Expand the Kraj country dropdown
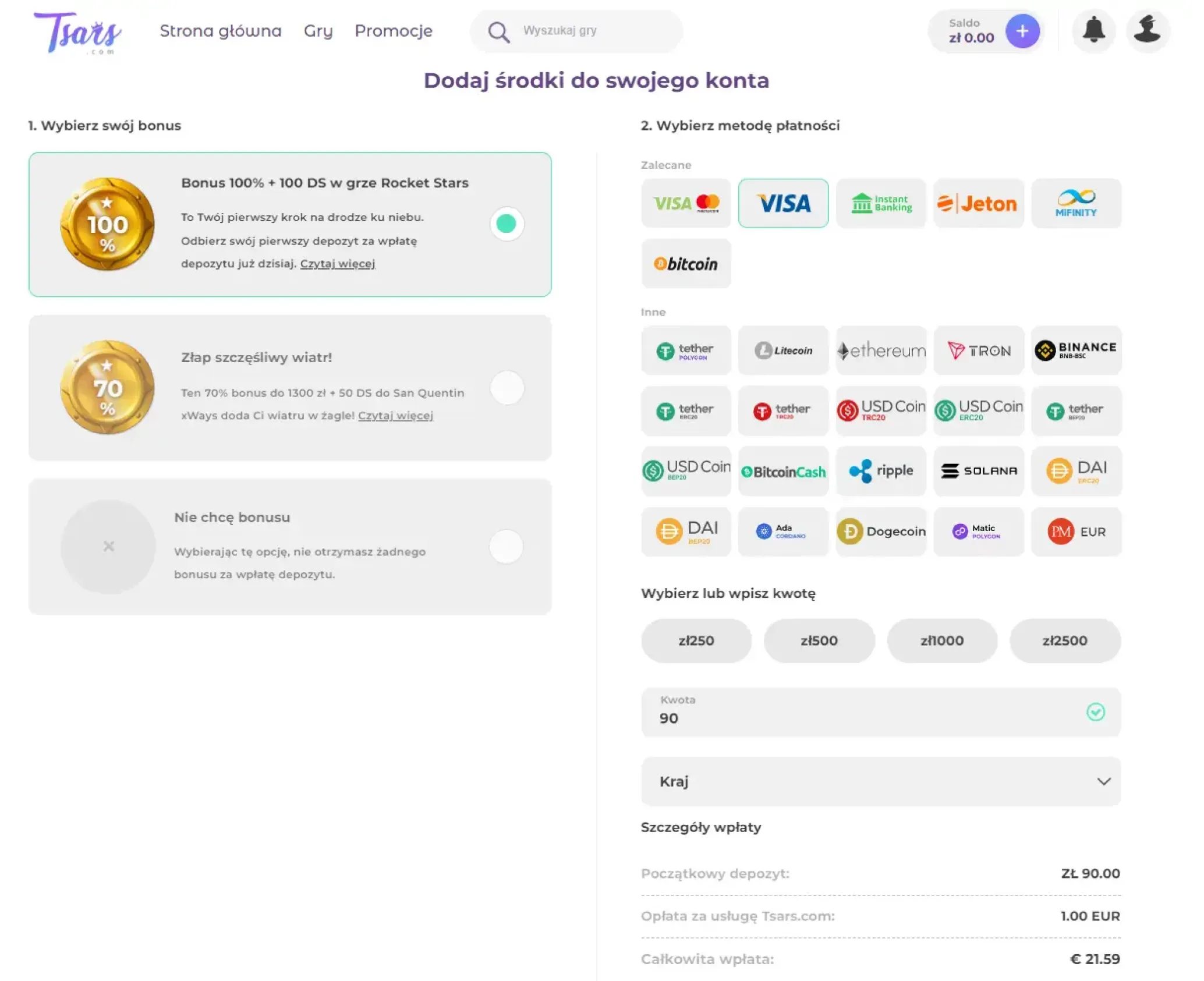The width and height of the screenshot is (1204, 981). [881, 781]
